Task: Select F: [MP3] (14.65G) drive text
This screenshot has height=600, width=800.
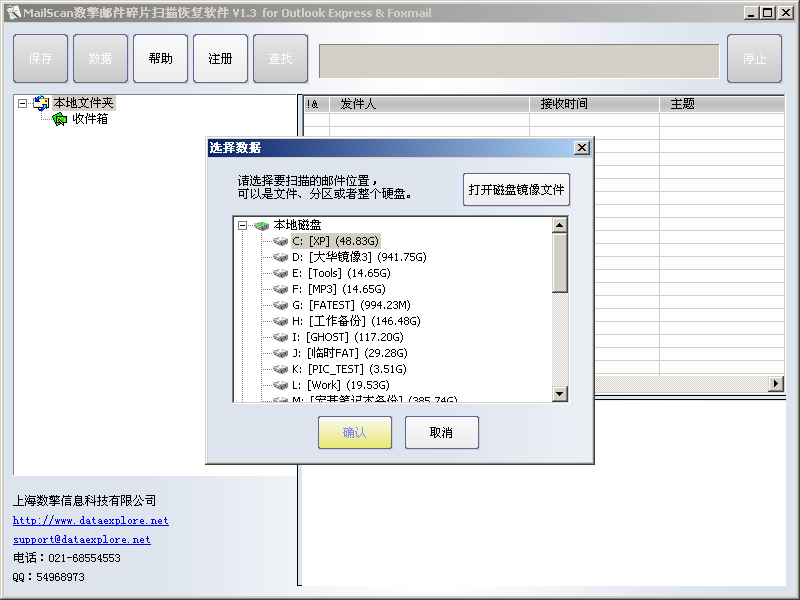Action: point(339,289)
